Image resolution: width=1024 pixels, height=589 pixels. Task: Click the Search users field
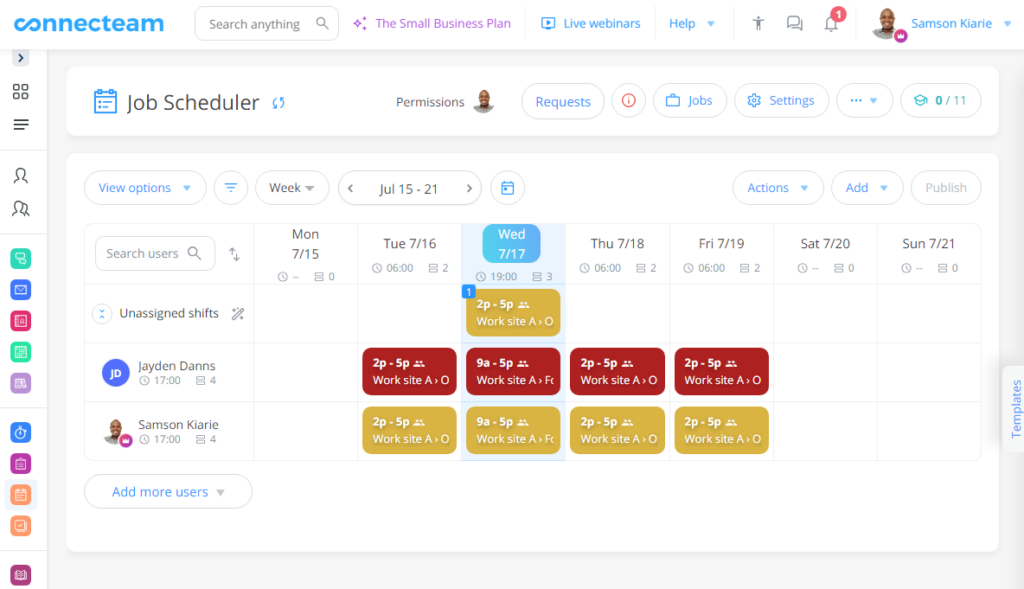(x=145, y=254)
